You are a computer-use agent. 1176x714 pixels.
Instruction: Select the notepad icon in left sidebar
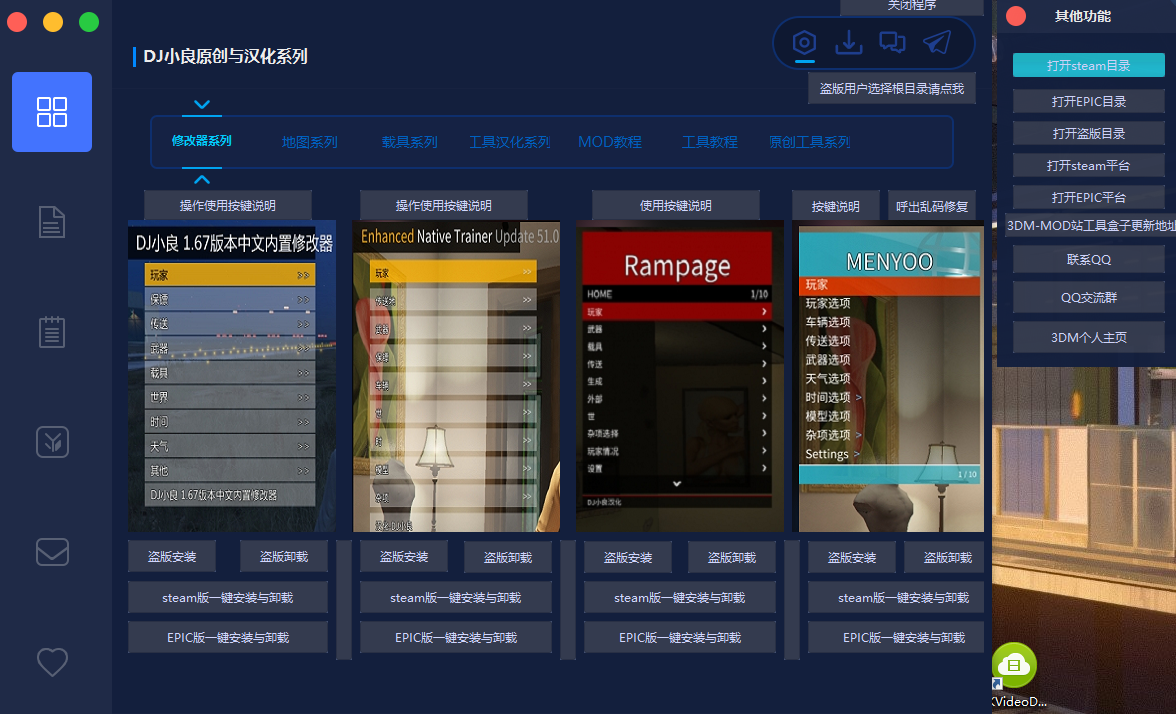pyautogui.click(x=52, y=332)
